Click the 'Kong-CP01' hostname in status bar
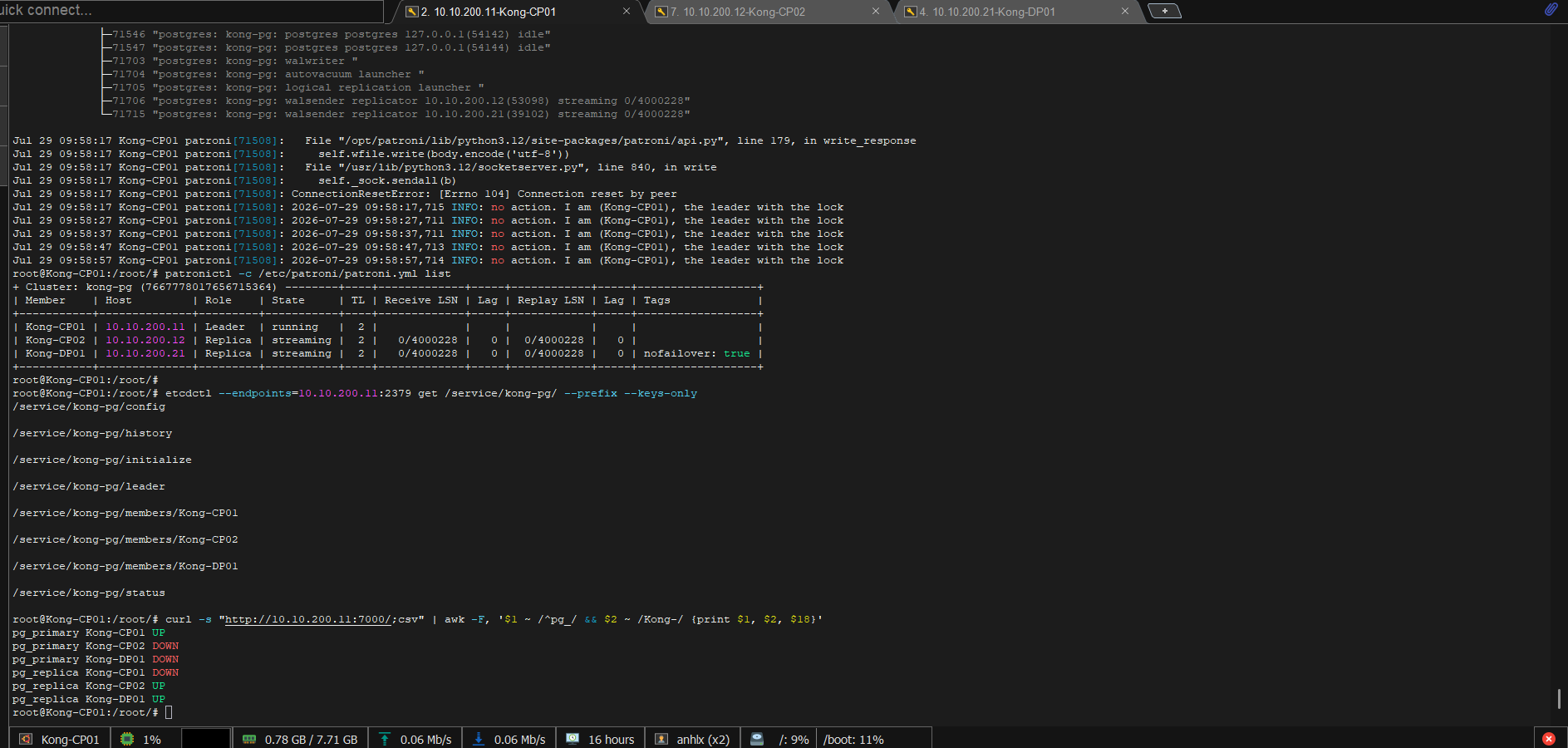 [x=70, y=740]
